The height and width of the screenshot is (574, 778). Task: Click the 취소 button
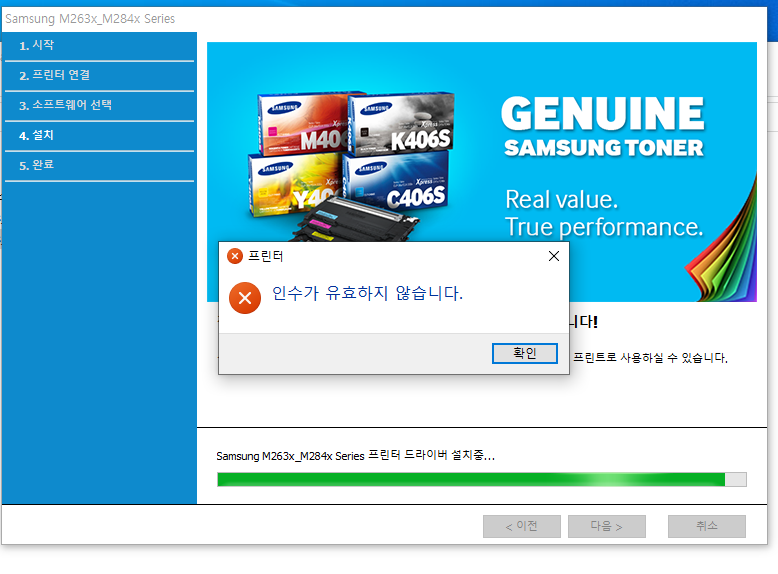click(x=707, y=526)
